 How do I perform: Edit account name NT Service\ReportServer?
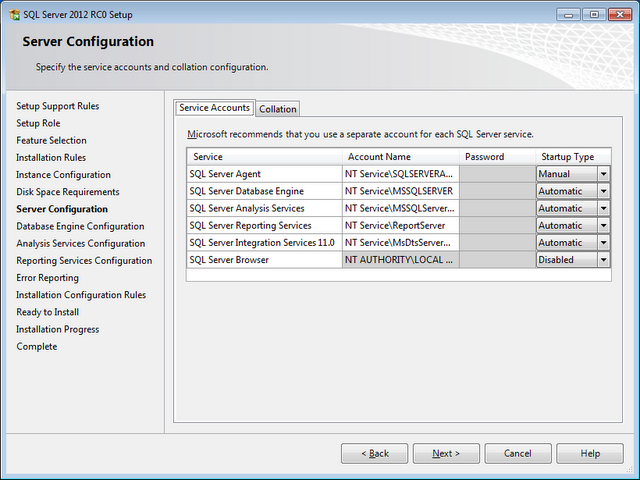[x=400, y=225]
